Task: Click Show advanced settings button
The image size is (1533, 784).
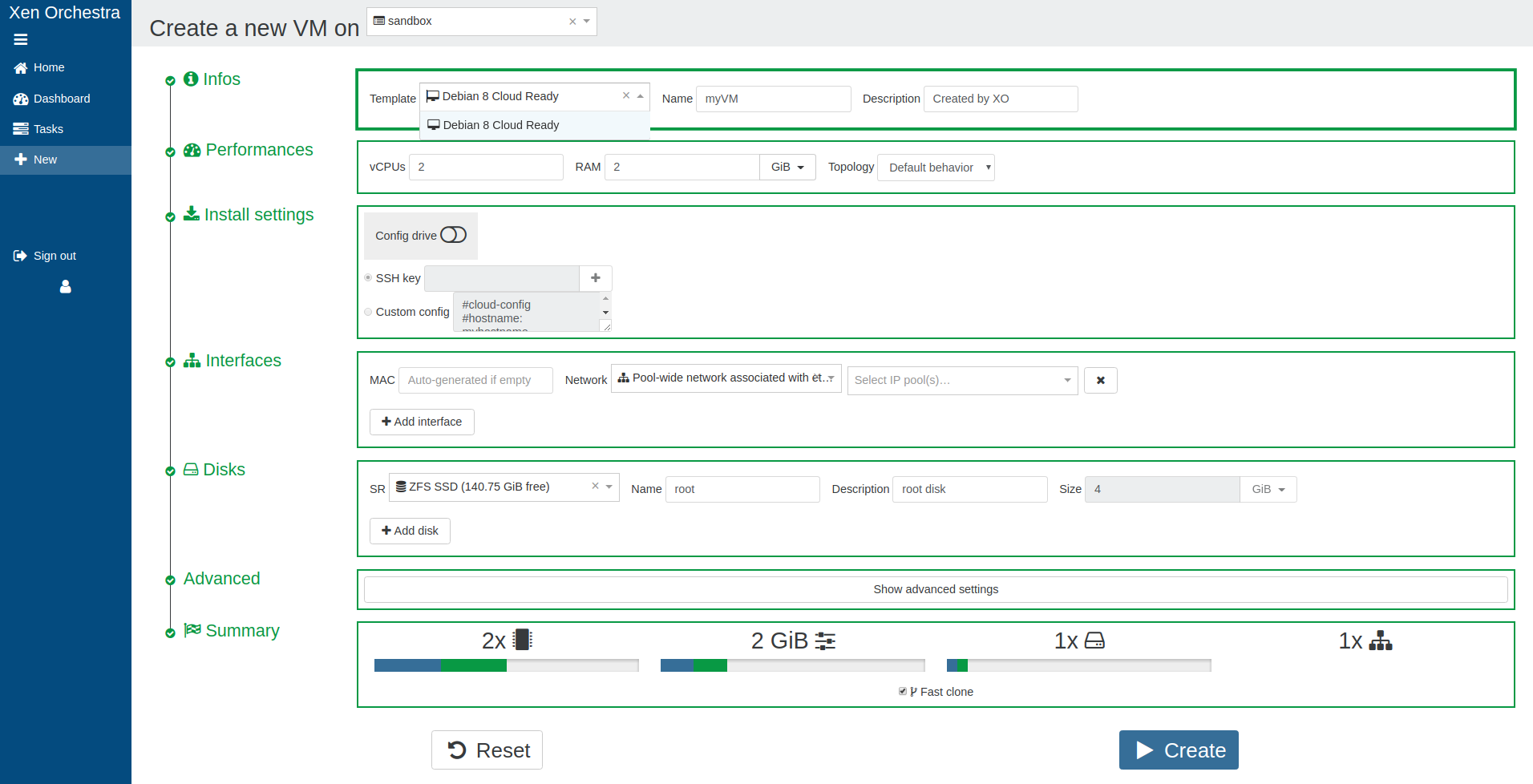Action: tap(936, 589)
